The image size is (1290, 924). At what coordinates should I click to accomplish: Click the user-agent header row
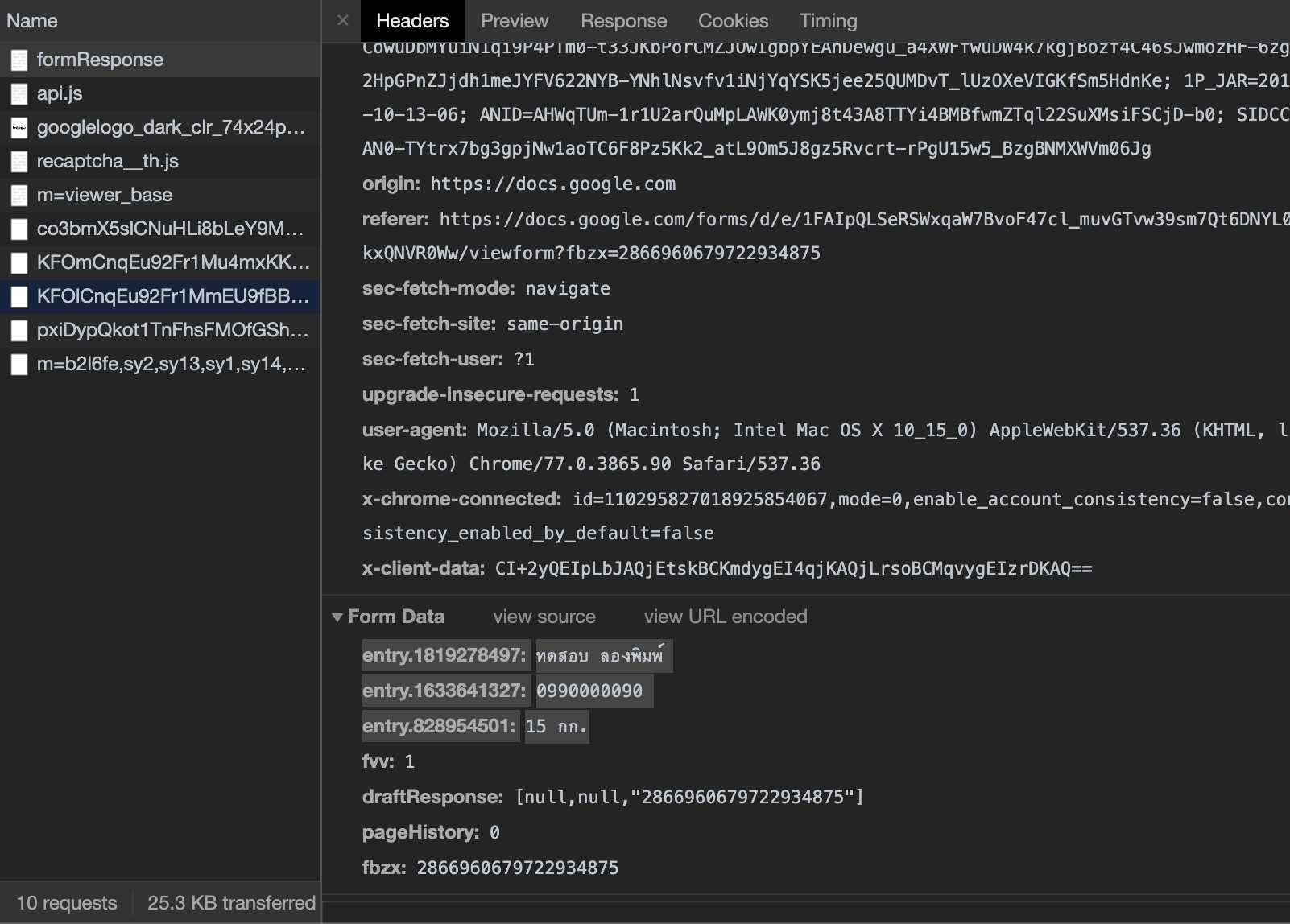tap(825, 447)
